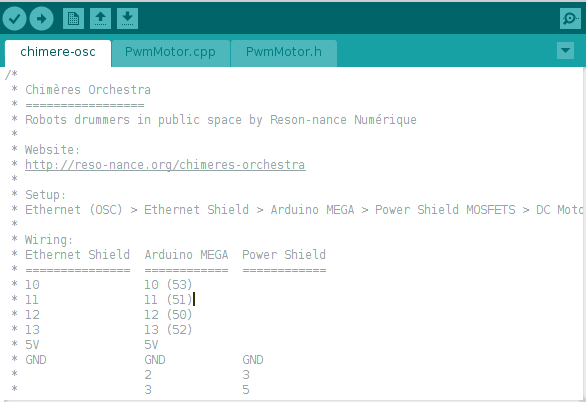
Task: Click '2' in the Arduino MEGA column
Action: [148, 374]
